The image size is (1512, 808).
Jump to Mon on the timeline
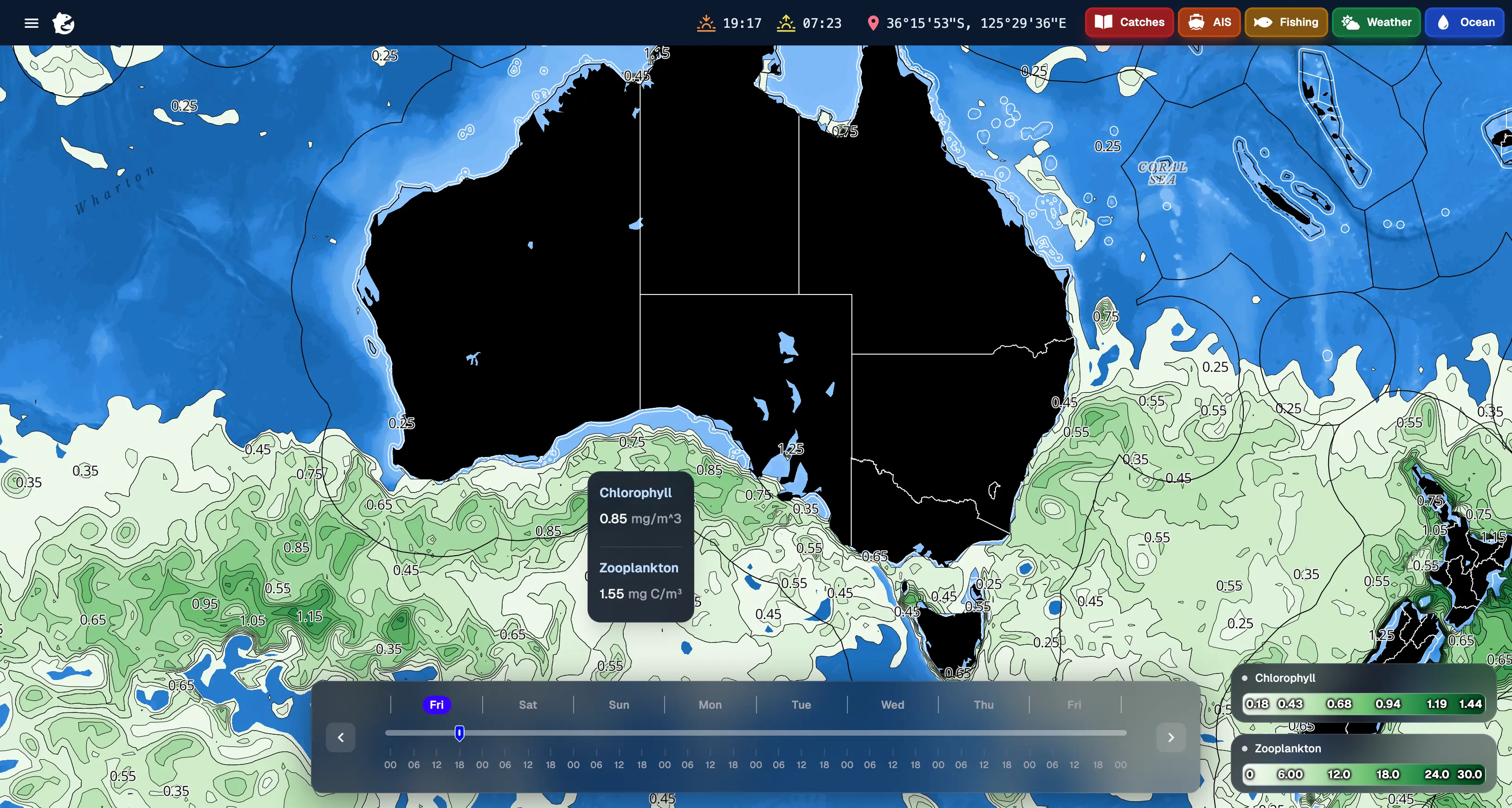pyautogui.click(x=710, y=705)
